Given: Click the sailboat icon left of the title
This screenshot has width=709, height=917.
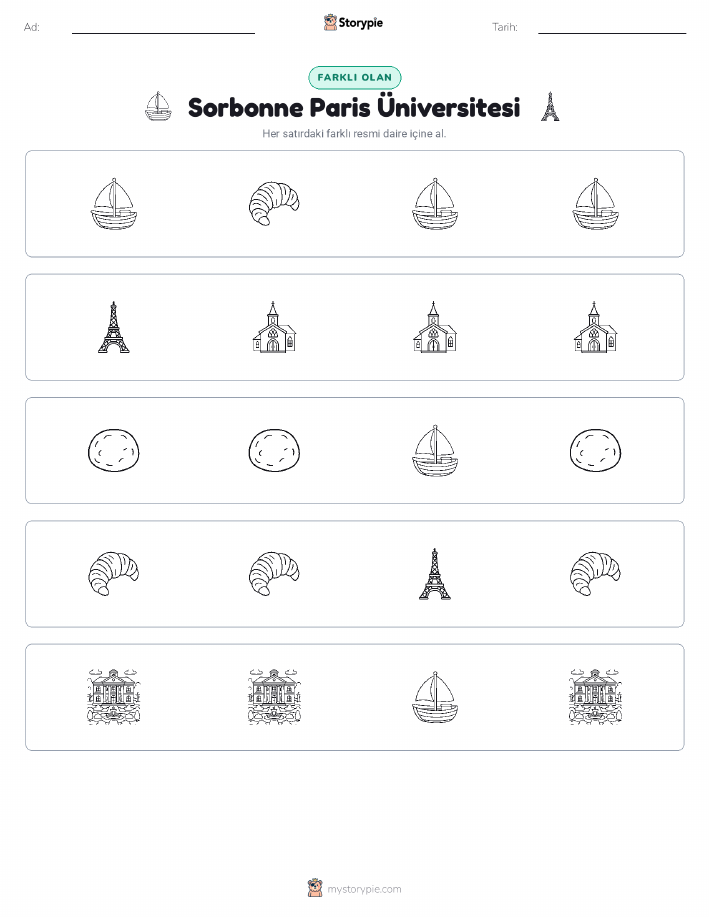Looking at the screenshot, I should [157, 106].
